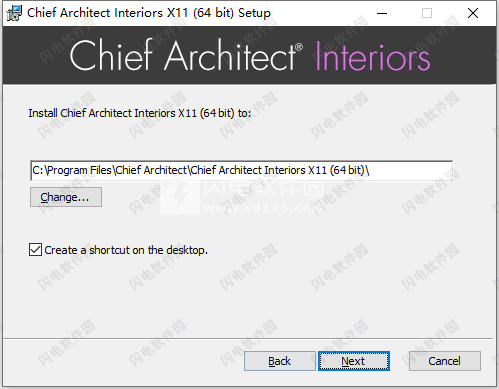
Task: Click the separator line above the buttons
Action: [248, 339]
